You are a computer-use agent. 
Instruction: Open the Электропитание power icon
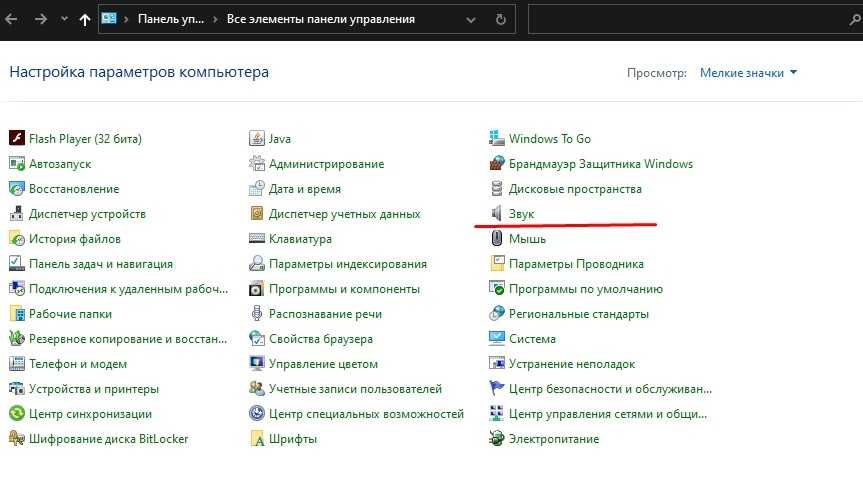pos(497,439)
